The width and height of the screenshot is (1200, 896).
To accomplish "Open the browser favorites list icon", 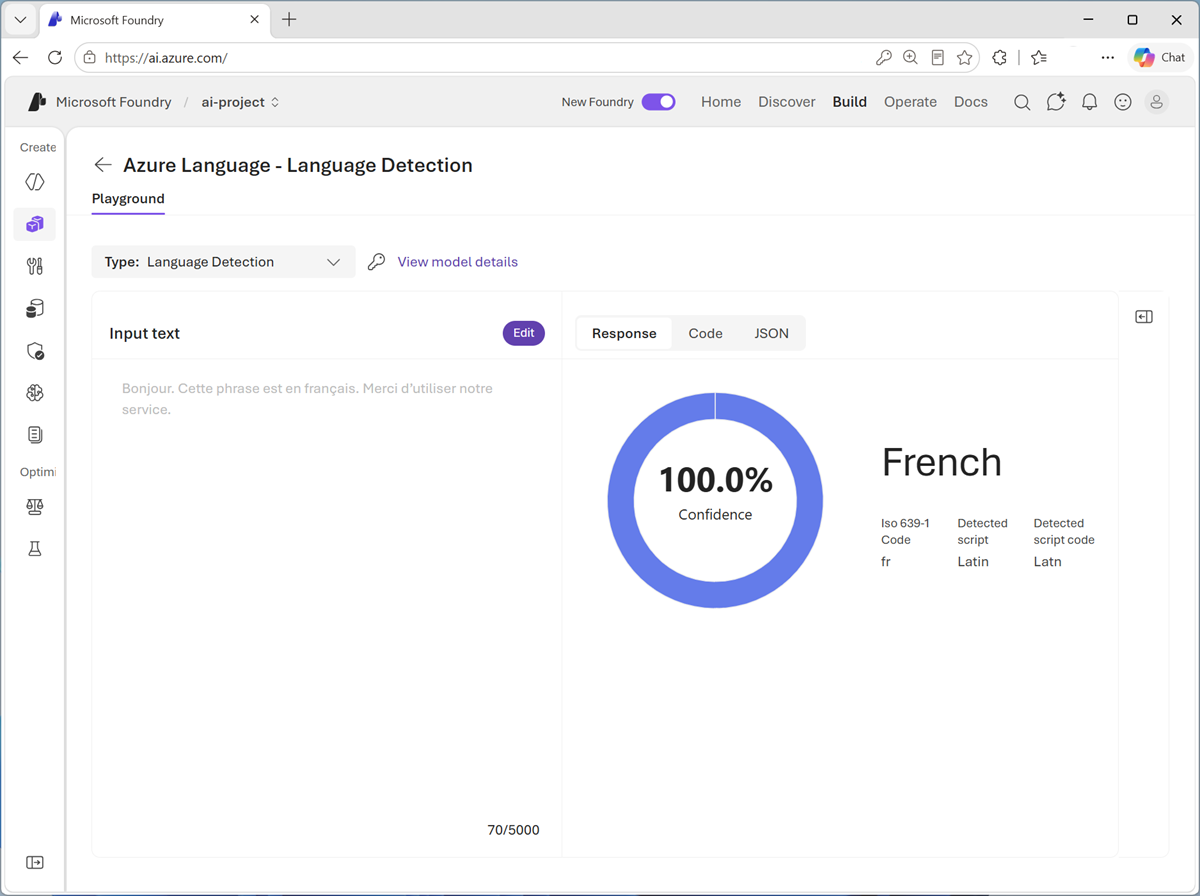I will click(1039, 58).
